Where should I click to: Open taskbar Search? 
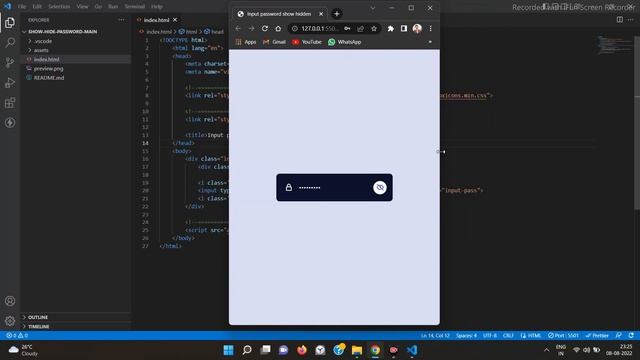pyautogui.click(x=247, y=350)
